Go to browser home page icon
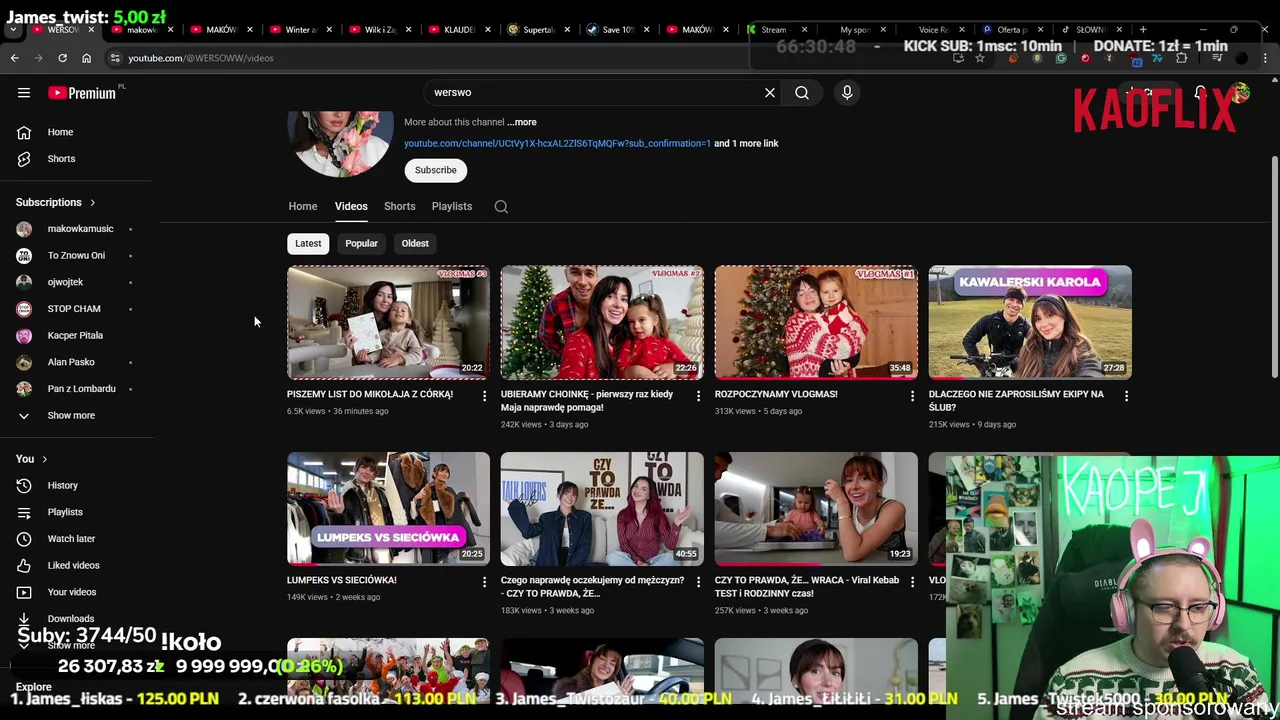This screenshot has width=1280, height=720. click(86, 58)
